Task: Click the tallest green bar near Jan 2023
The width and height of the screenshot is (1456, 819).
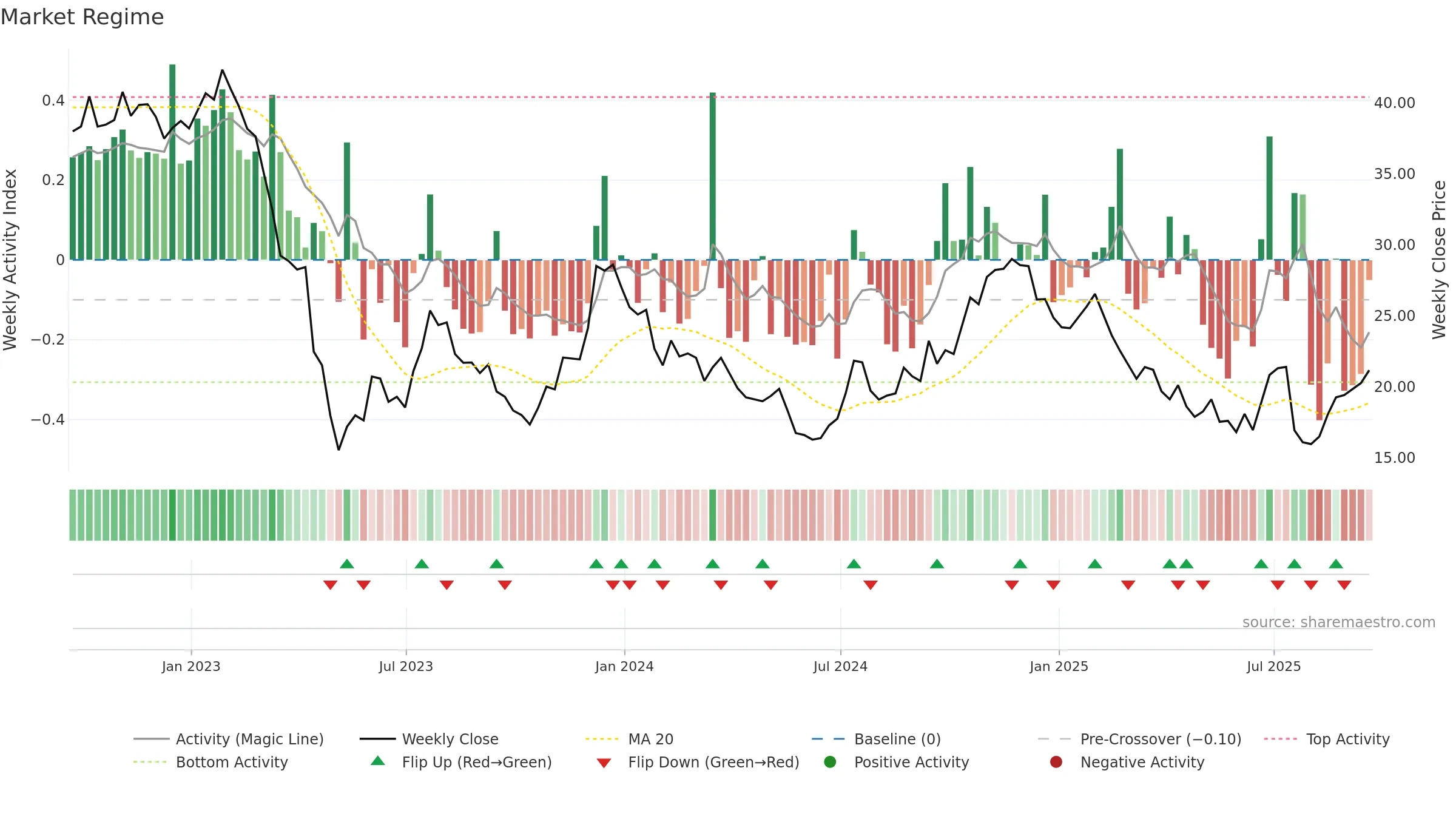Action: click(172, 162)
